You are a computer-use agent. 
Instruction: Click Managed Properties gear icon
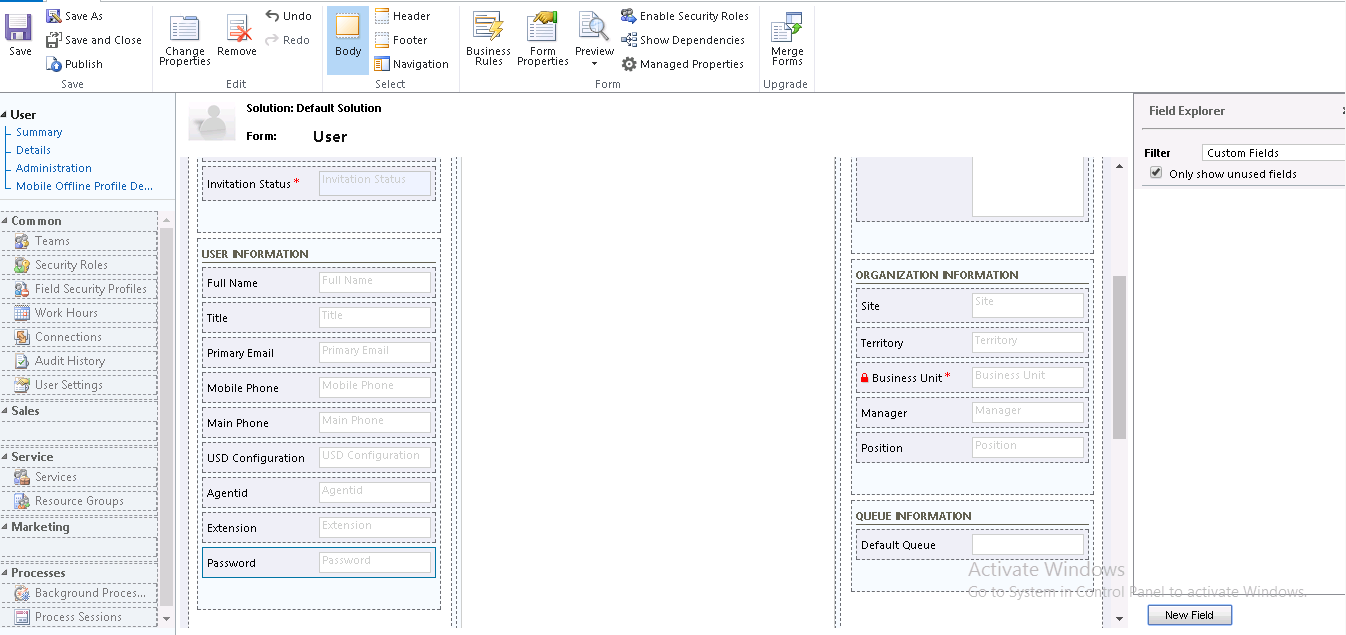point(629,64)
